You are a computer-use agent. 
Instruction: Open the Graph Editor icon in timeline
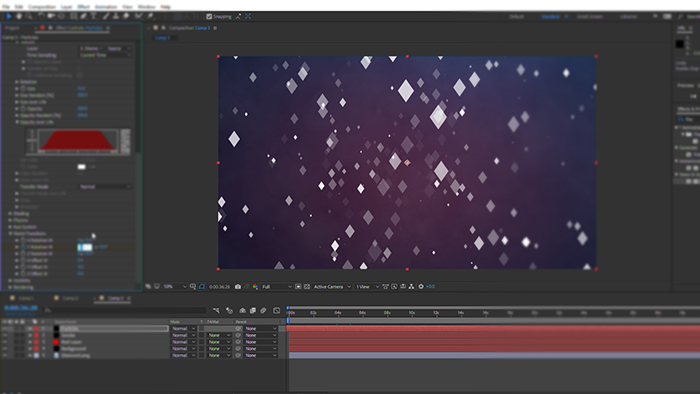(276, 310)
